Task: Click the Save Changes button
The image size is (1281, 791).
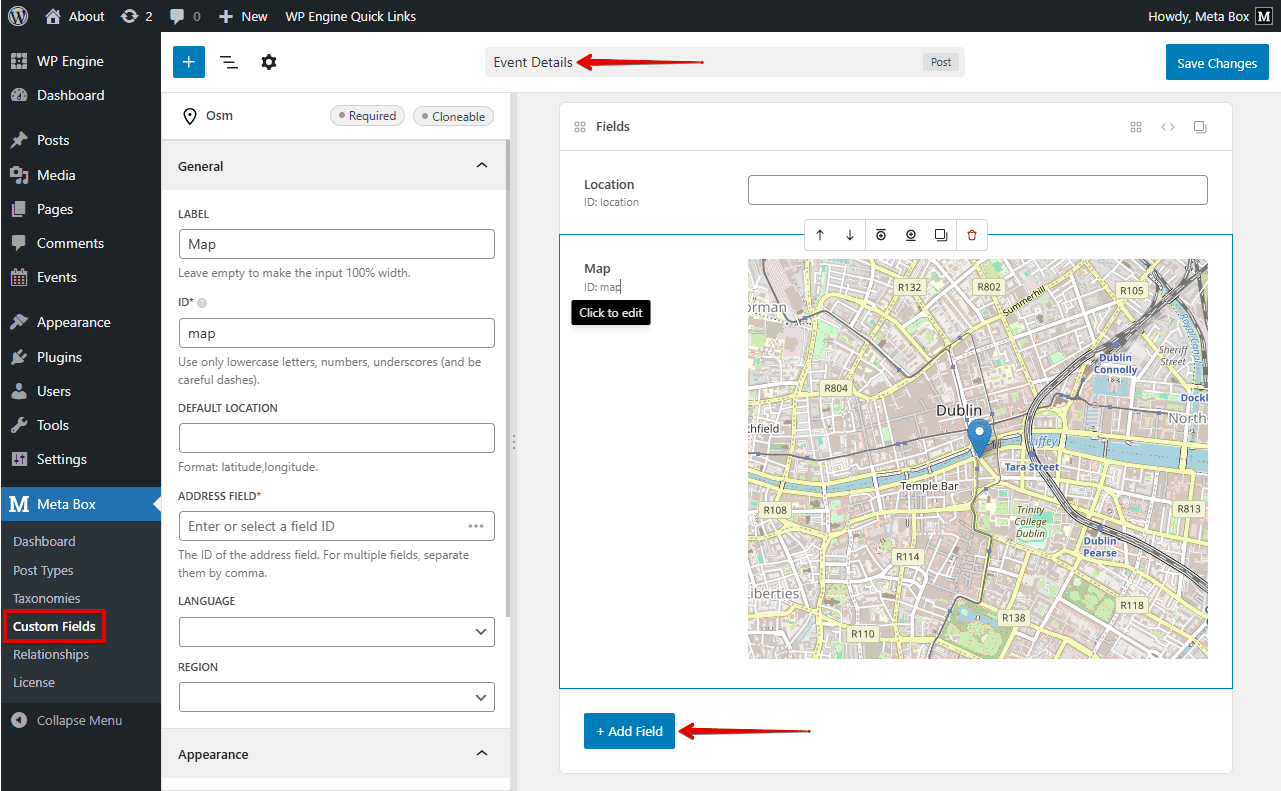Action: pyautogui.click(x=1216, y=63)
